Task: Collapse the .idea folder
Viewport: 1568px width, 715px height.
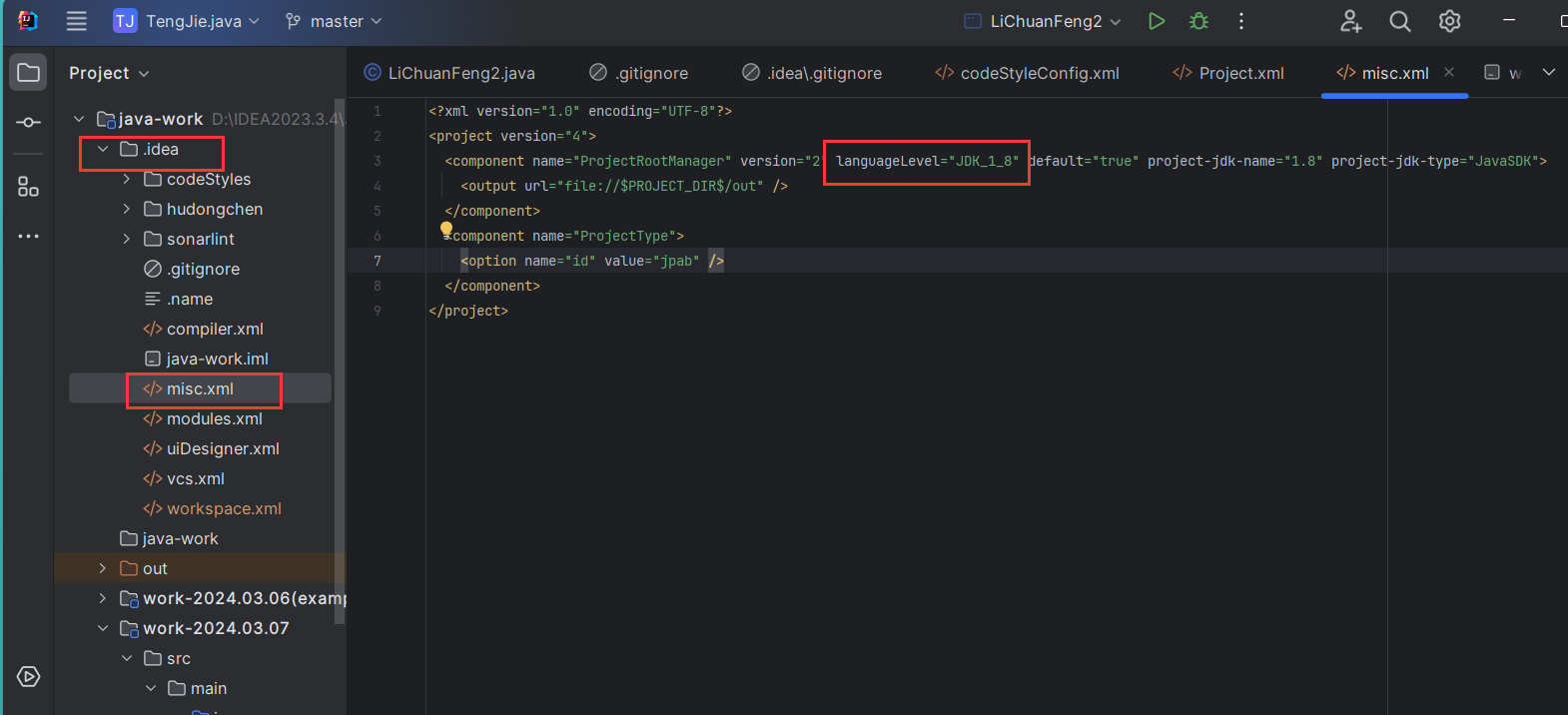Action: (103, 149)
